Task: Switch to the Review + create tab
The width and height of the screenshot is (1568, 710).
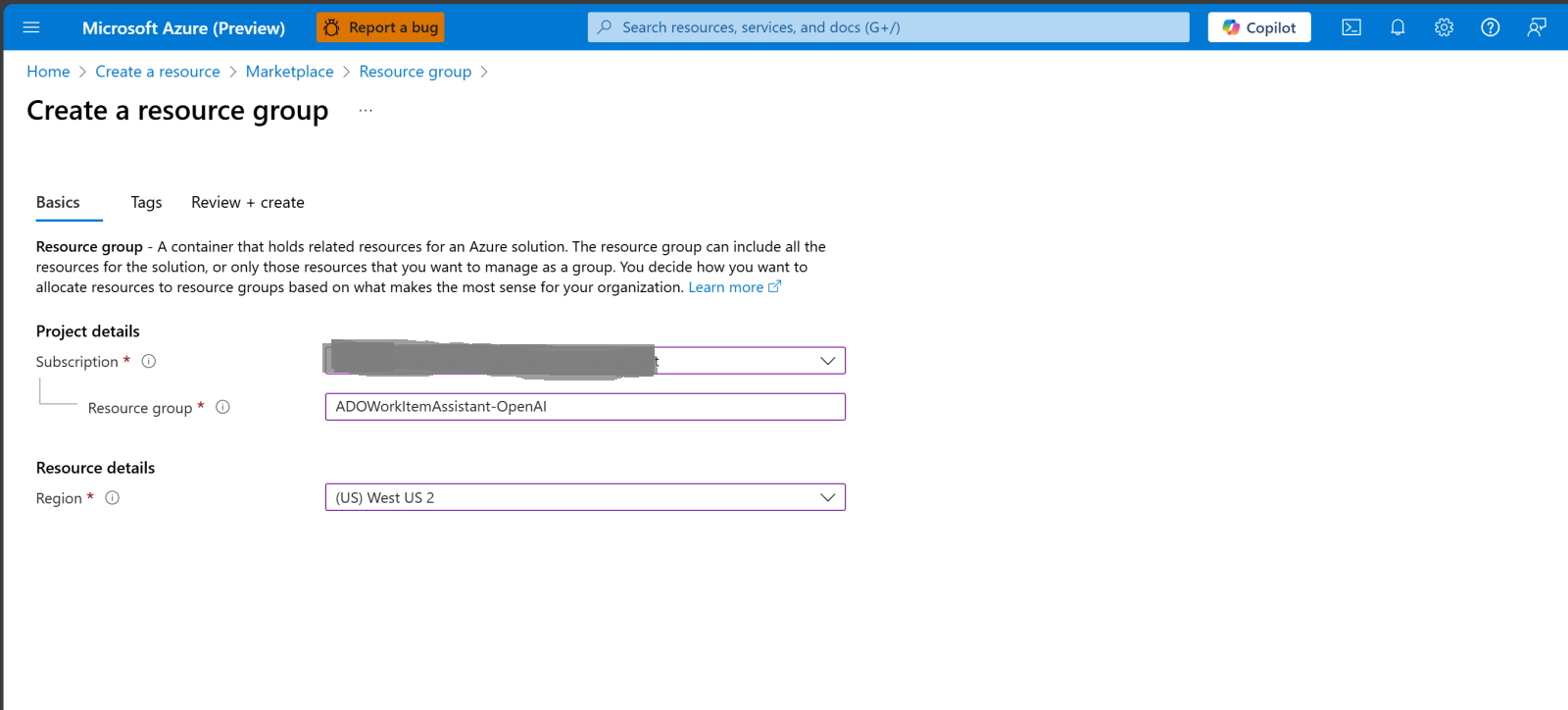Action: [247, 202]
